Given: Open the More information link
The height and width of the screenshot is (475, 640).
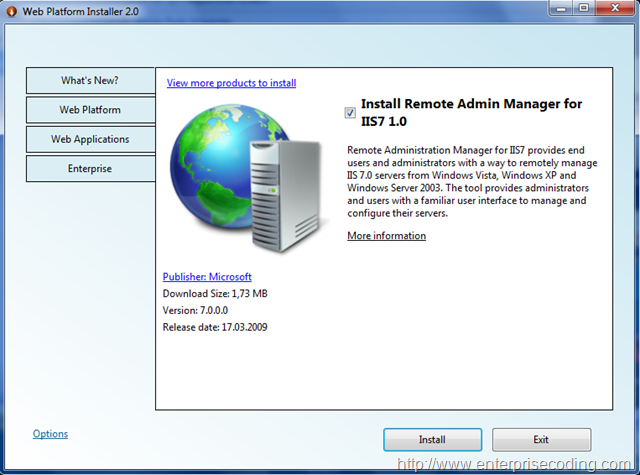Looking at the screenshot, I should pyautogui.click(x=387, y=236).
